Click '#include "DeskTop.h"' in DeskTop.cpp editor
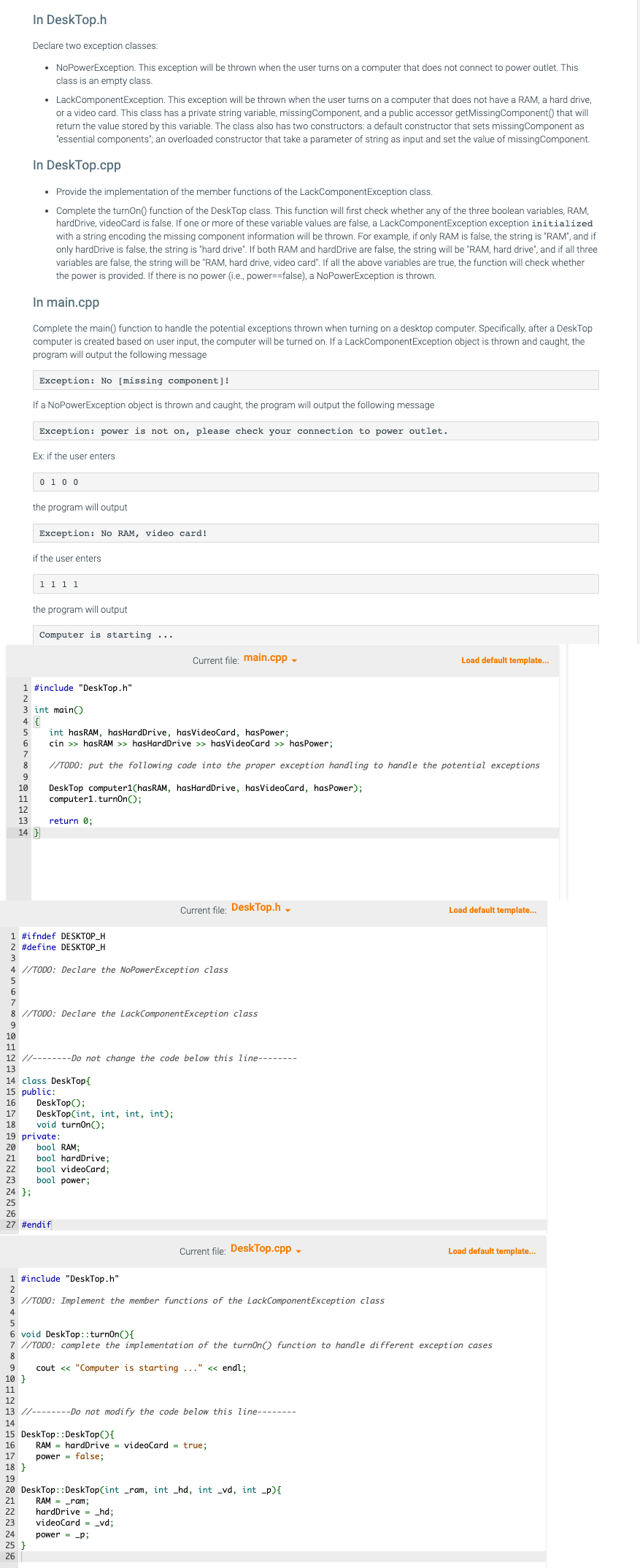The image size is (640, 1568). [x=70, y=1279]
